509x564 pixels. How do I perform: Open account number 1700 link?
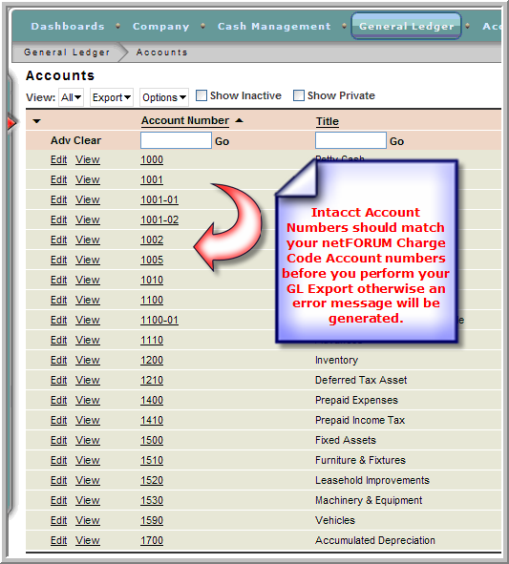pyautogui.click(x=152, y=540)
